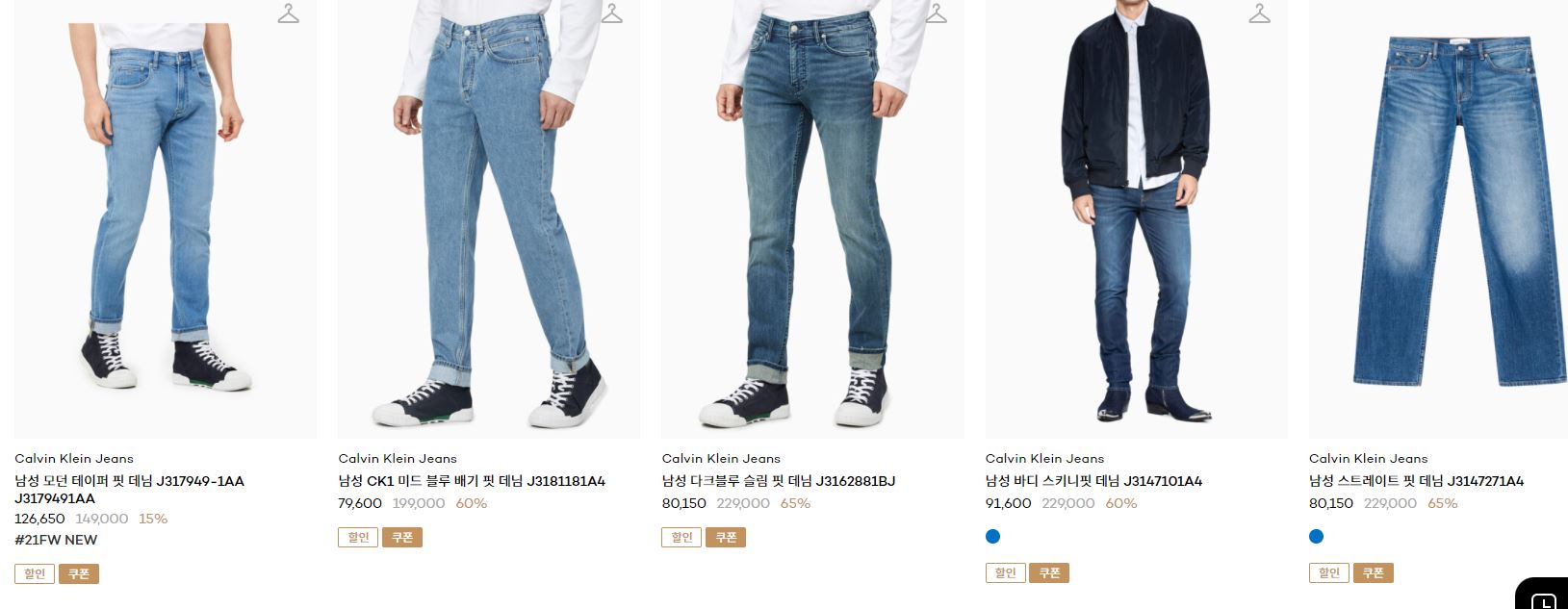Click hanger icon on modern taper fit jeans

coord(288,13)
